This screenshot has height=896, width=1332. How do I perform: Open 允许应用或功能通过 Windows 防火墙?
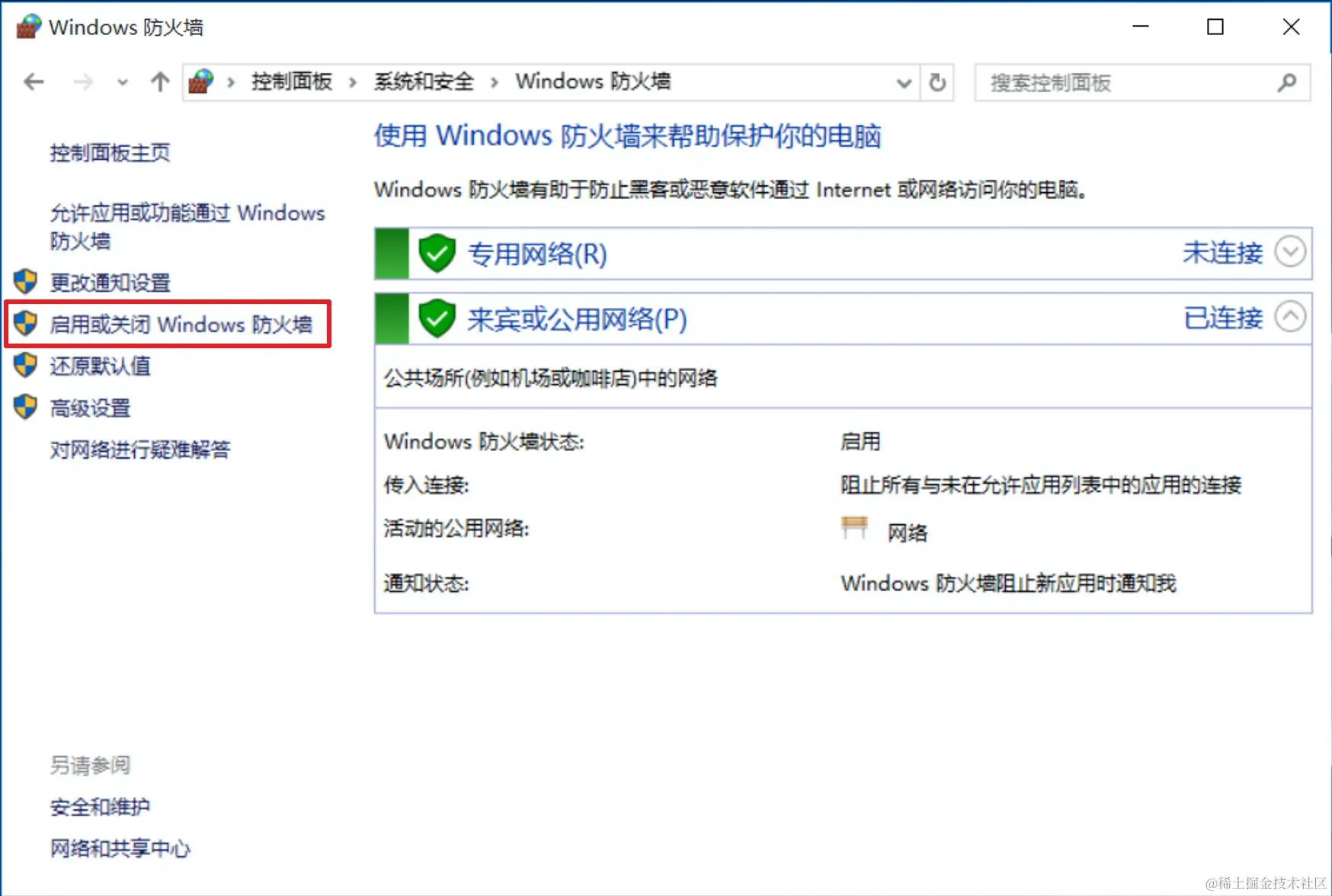[x=187, y=226]
